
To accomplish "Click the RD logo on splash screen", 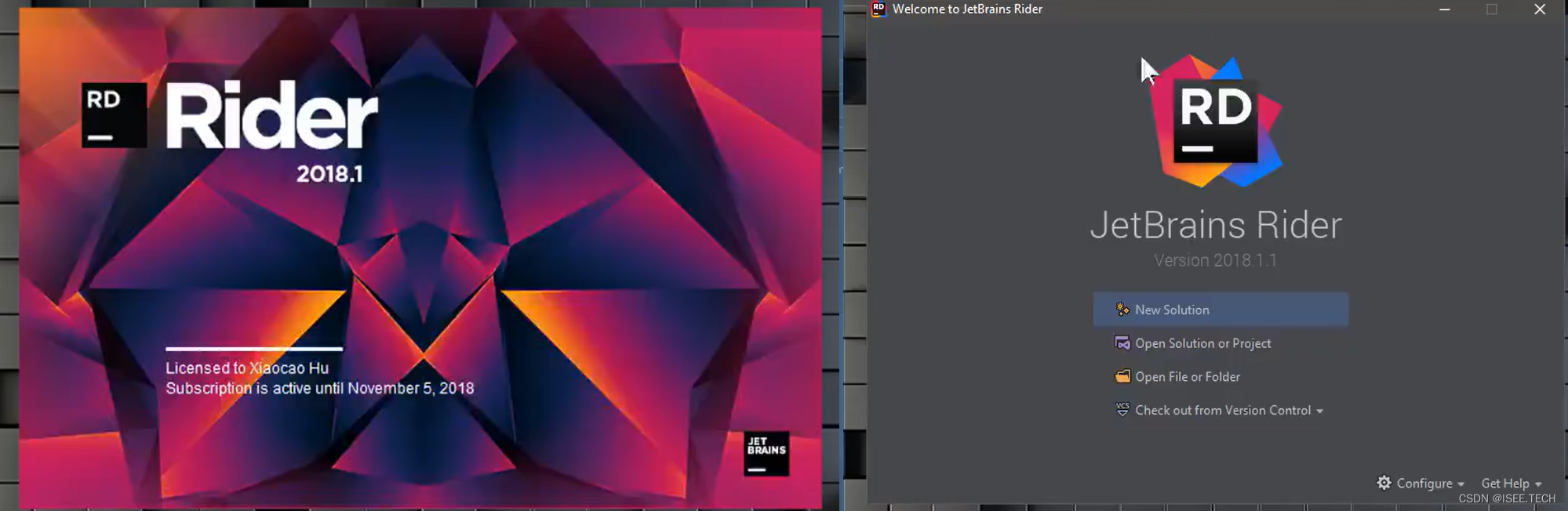I will (x=114, y=115).
